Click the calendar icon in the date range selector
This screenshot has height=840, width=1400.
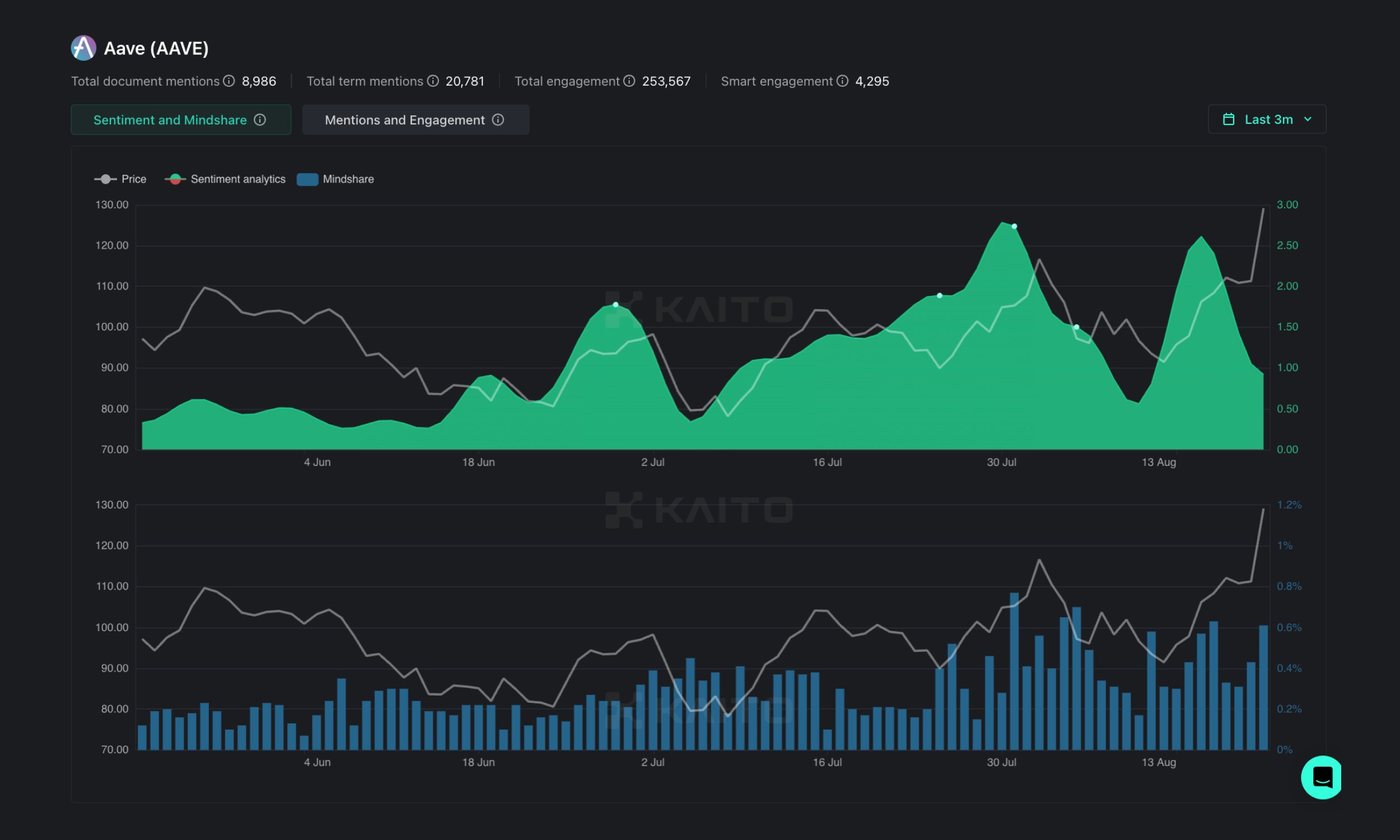[x=1229, y=119]
